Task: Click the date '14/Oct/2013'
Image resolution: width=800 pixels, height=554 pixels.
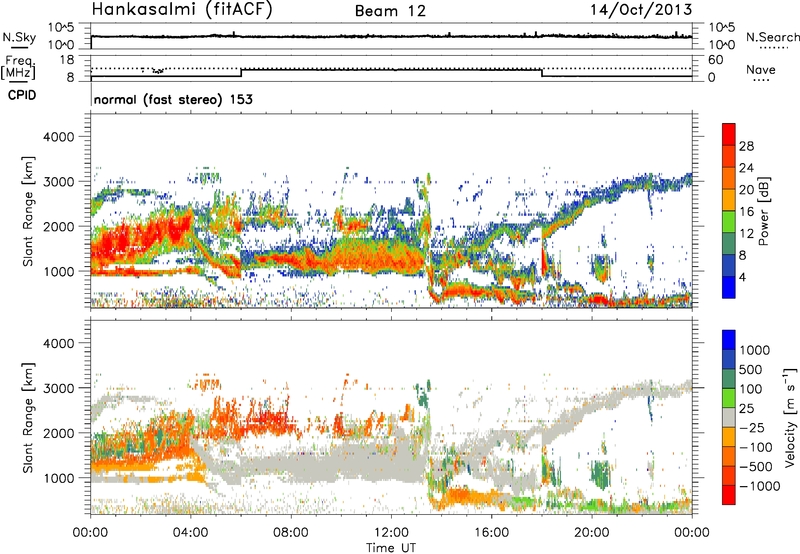Action: (641, 9)
